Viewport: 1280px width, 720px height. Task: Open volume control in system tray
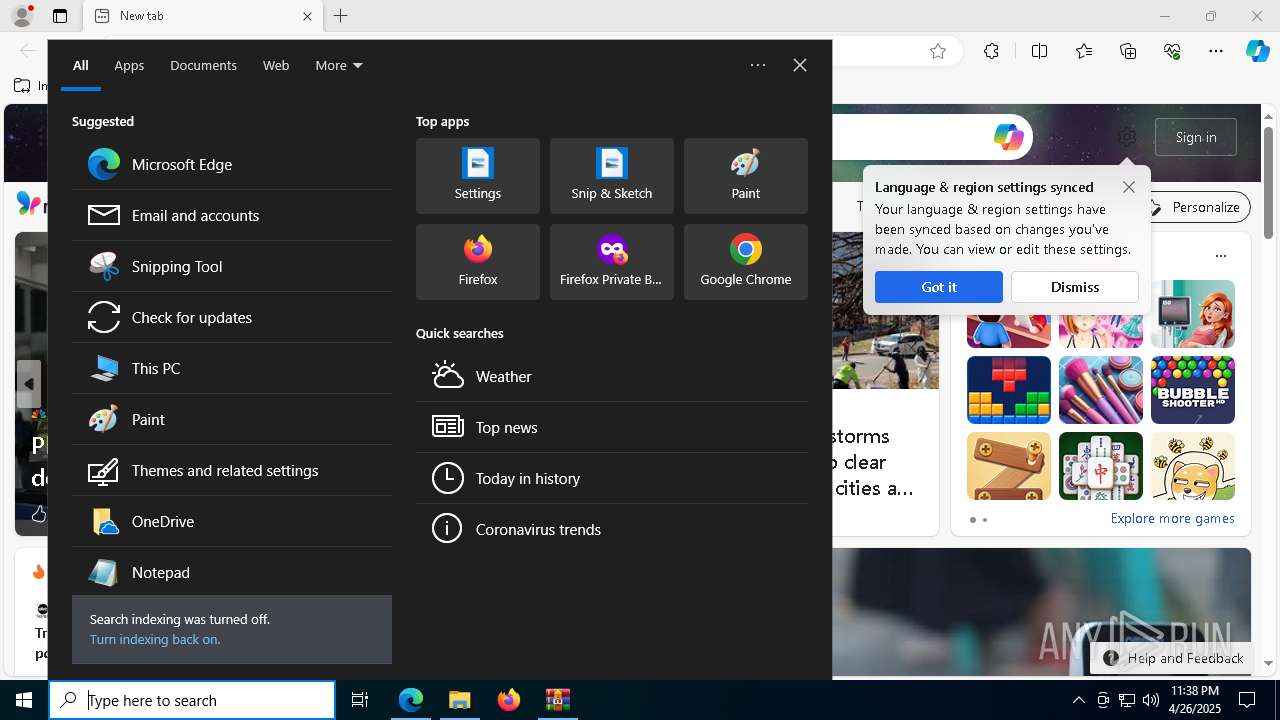click(1150, 700)
